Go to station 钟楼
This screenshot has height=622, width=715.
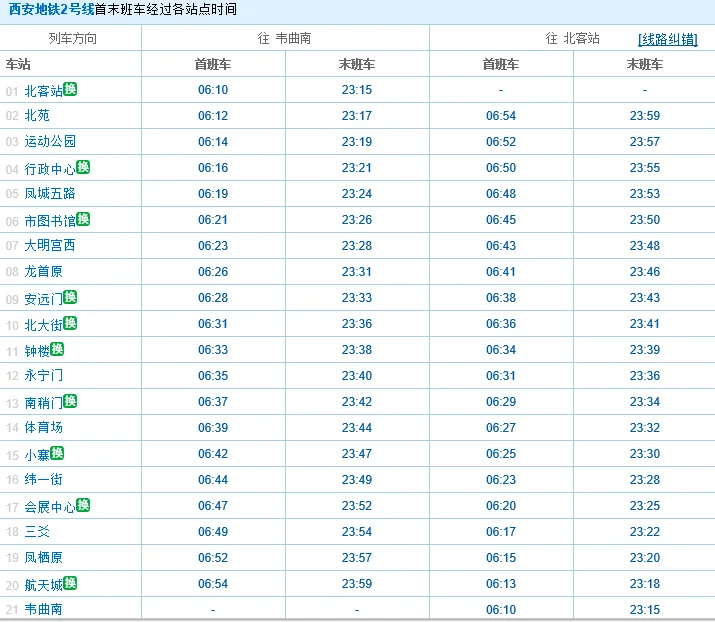coord(37,351)
